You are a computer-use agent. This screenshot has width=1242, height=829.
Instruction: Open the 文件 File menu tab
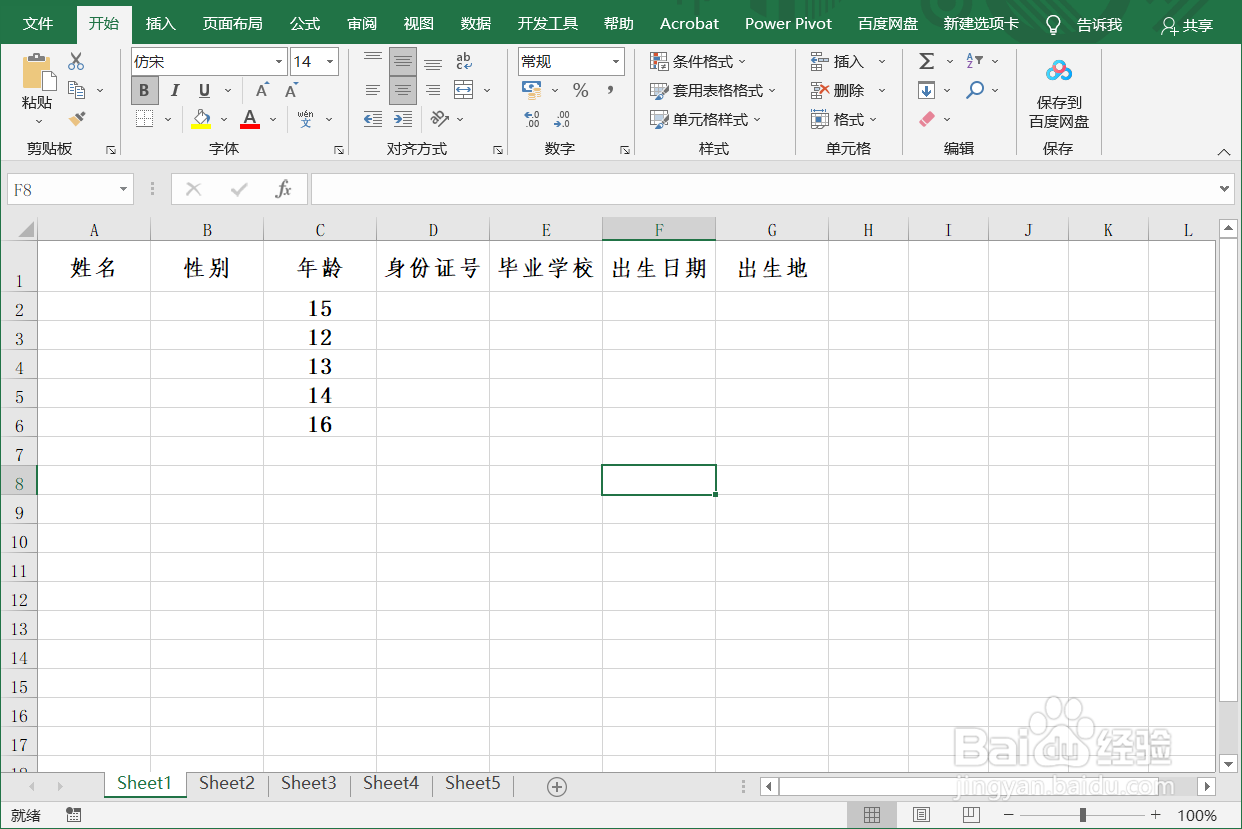(x=38, y=24)
